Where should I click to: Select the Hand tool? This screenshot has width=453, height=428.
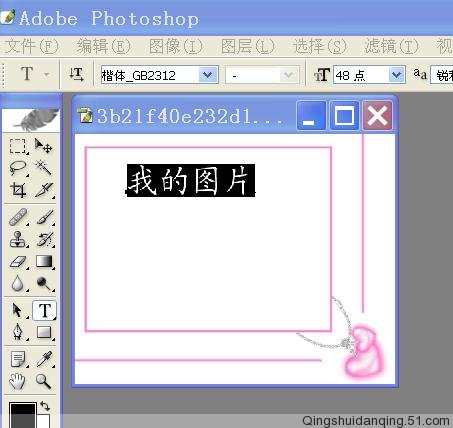click(17, 381)
